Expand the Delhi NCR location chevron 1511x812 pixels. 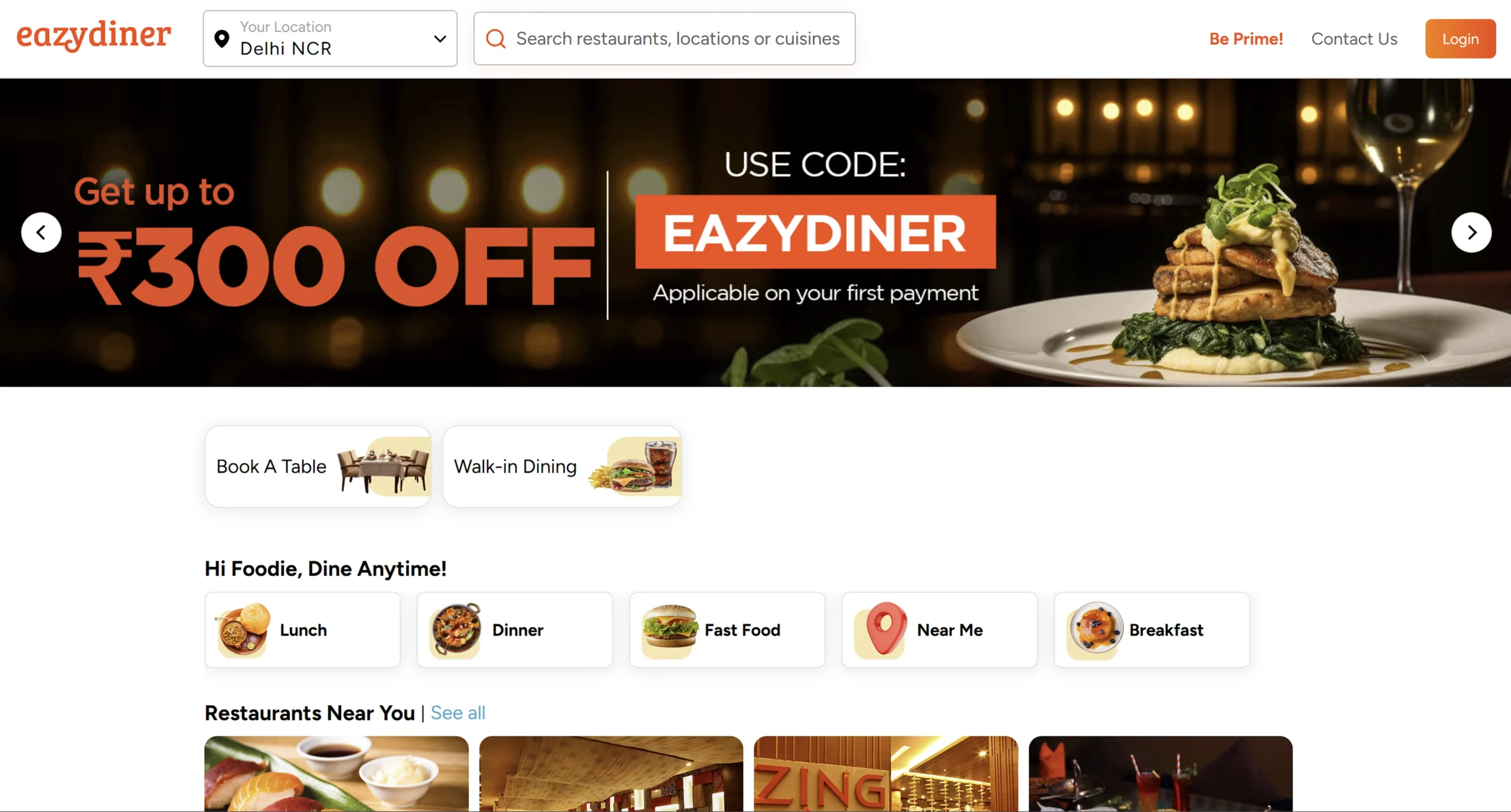pyautogui.click(x=440, y=39)
